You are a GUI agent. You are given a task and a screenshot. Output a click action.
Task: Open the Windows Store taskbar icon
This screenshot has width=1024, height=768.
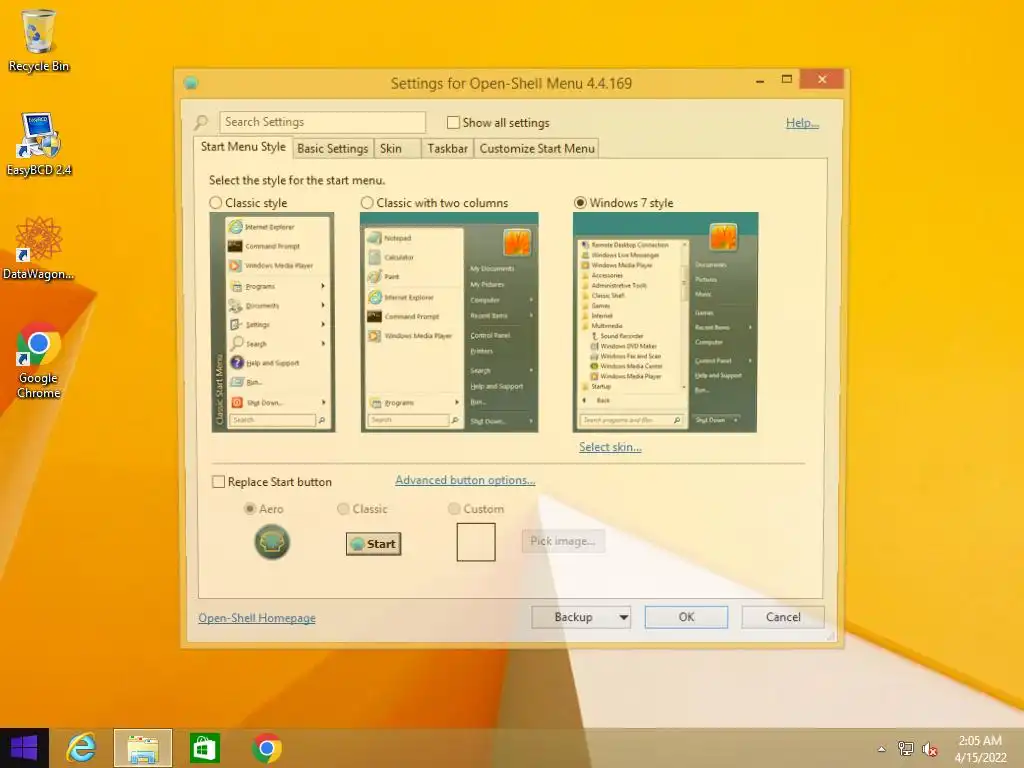tap(204, 748)
